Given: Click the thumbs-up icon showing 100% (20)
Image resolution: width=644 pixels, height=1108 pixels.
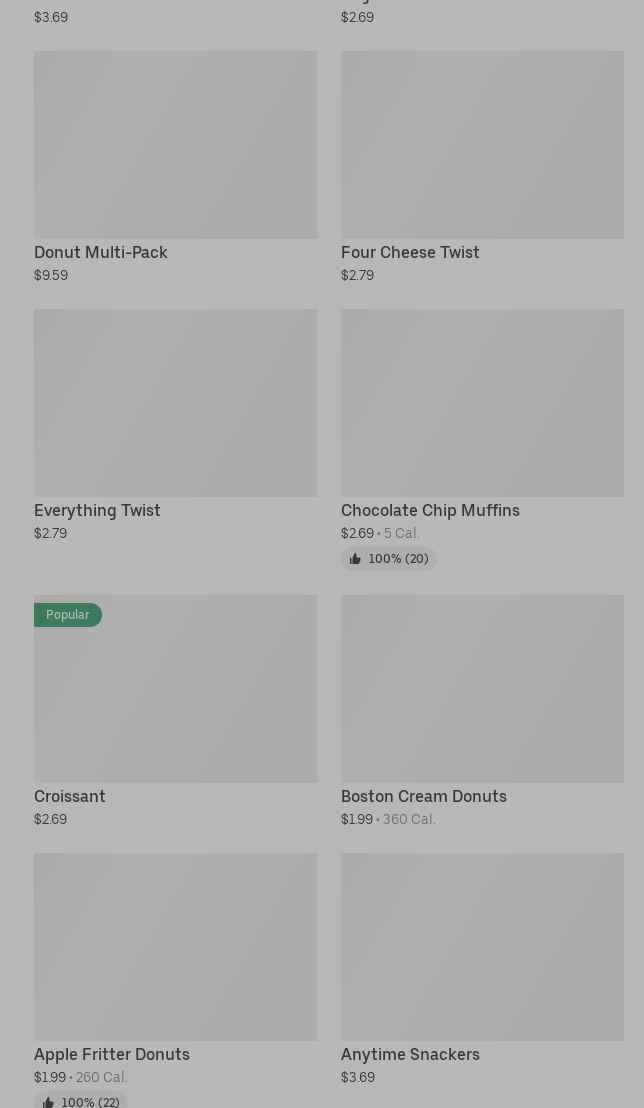Looking at the screenshot, I should coord(355,559).
